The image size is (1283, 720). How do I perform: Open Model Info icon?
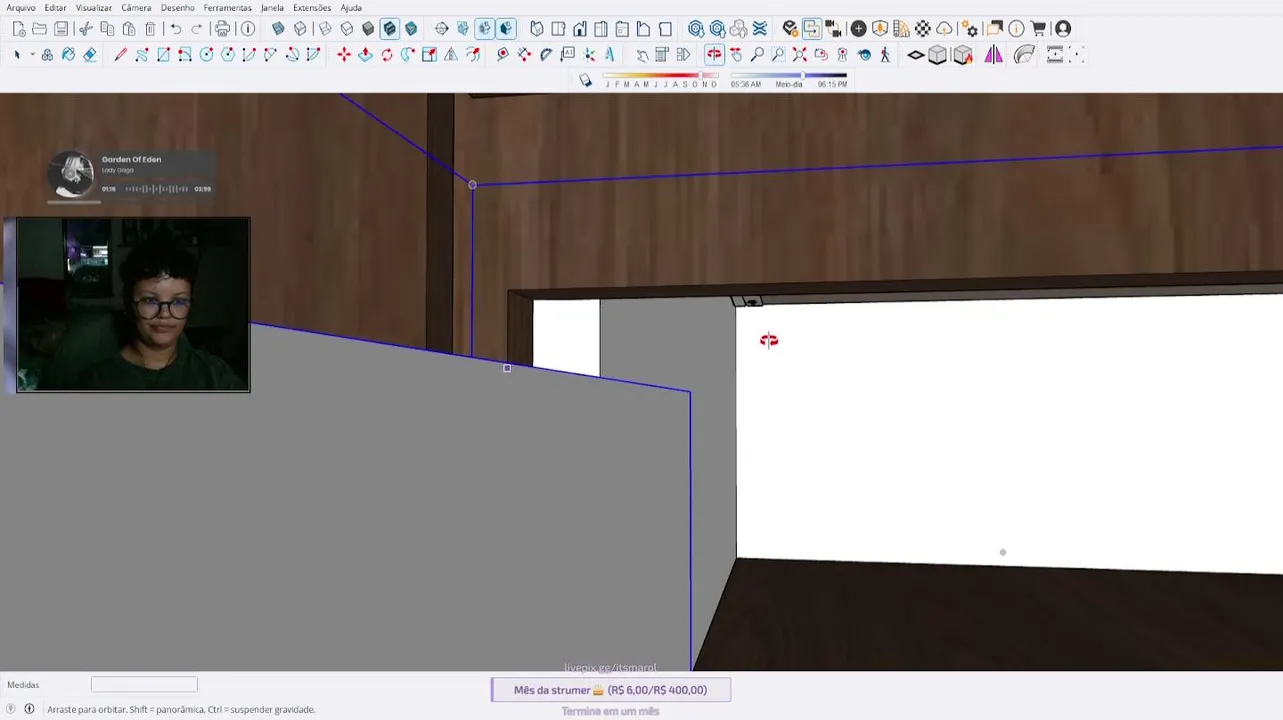click(248, 29)
